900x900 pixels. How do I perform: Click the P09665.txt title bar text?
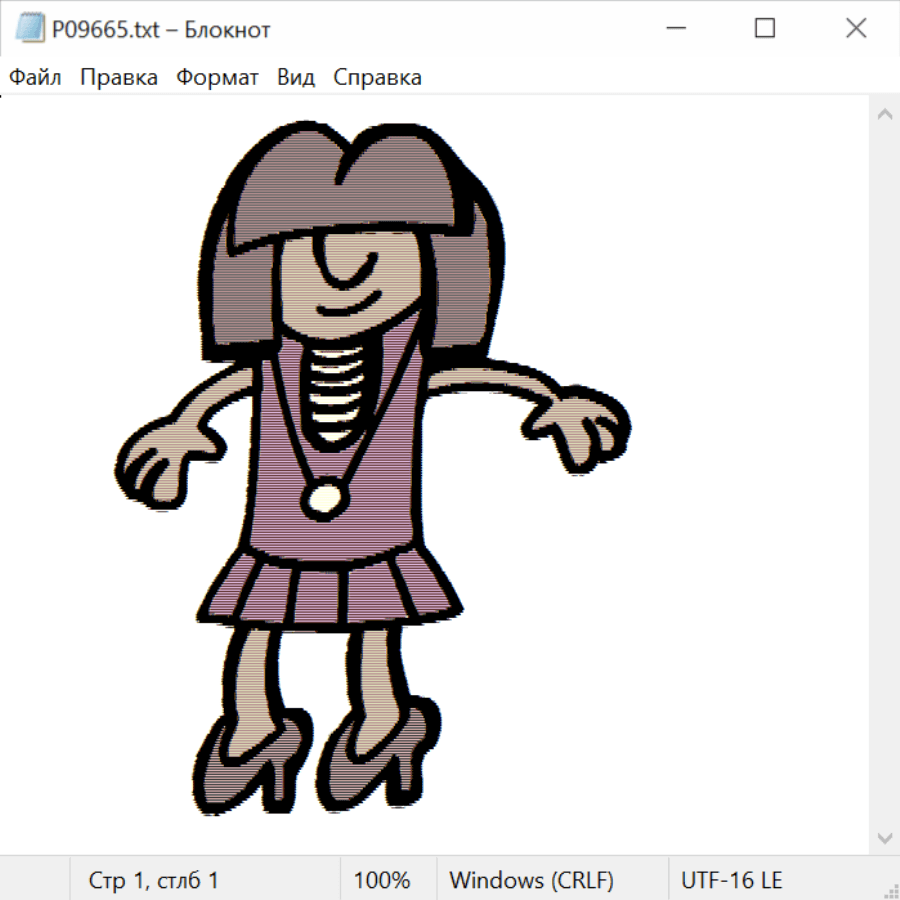pyautogui.click(x=160, y=30)
